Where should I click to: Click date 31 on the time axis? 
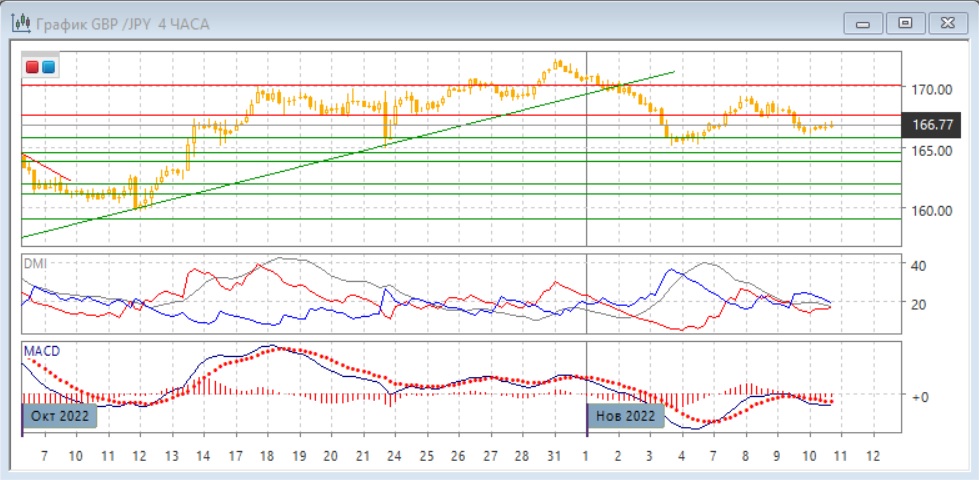pyautogui.click(x=553, y=456)
